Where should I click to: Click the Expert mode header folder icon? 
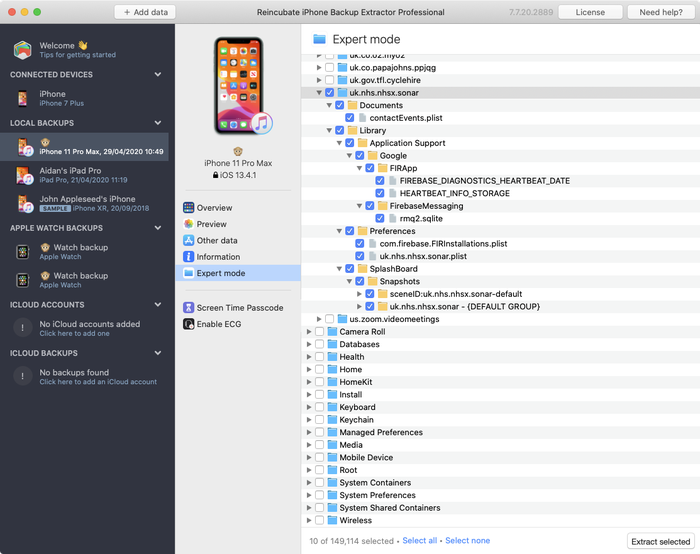click(319, 39)
